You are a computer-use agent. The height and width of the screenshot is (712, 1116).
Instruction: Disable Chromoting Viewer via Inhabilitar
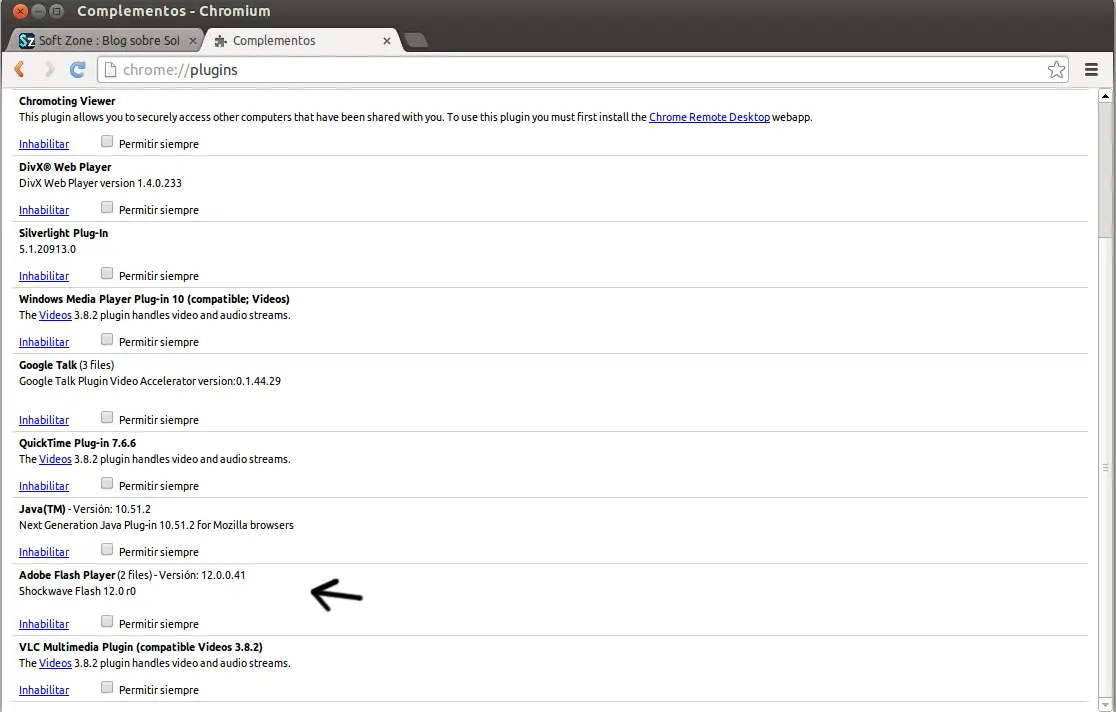coord(44,144)
